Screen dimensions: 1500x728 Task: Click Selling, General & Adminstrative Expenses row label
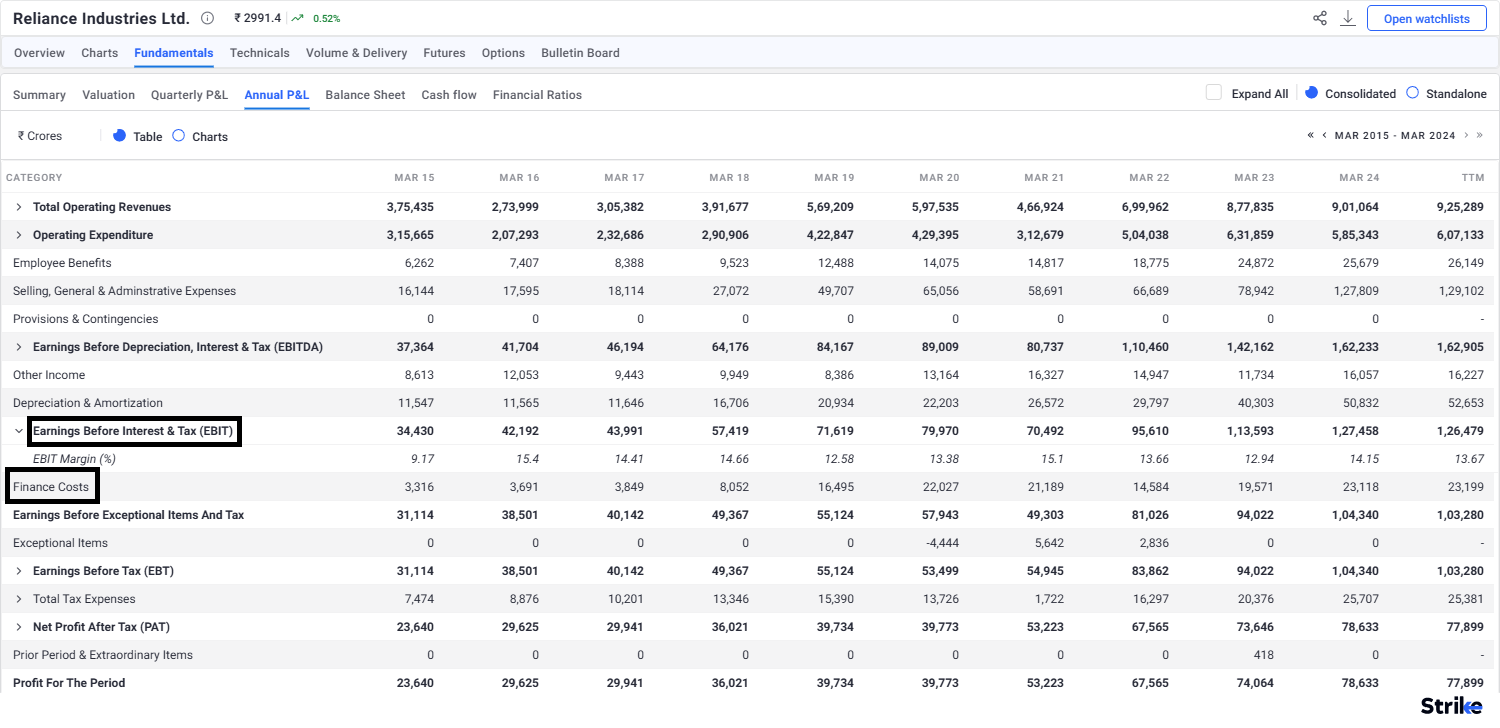point(124,291)
